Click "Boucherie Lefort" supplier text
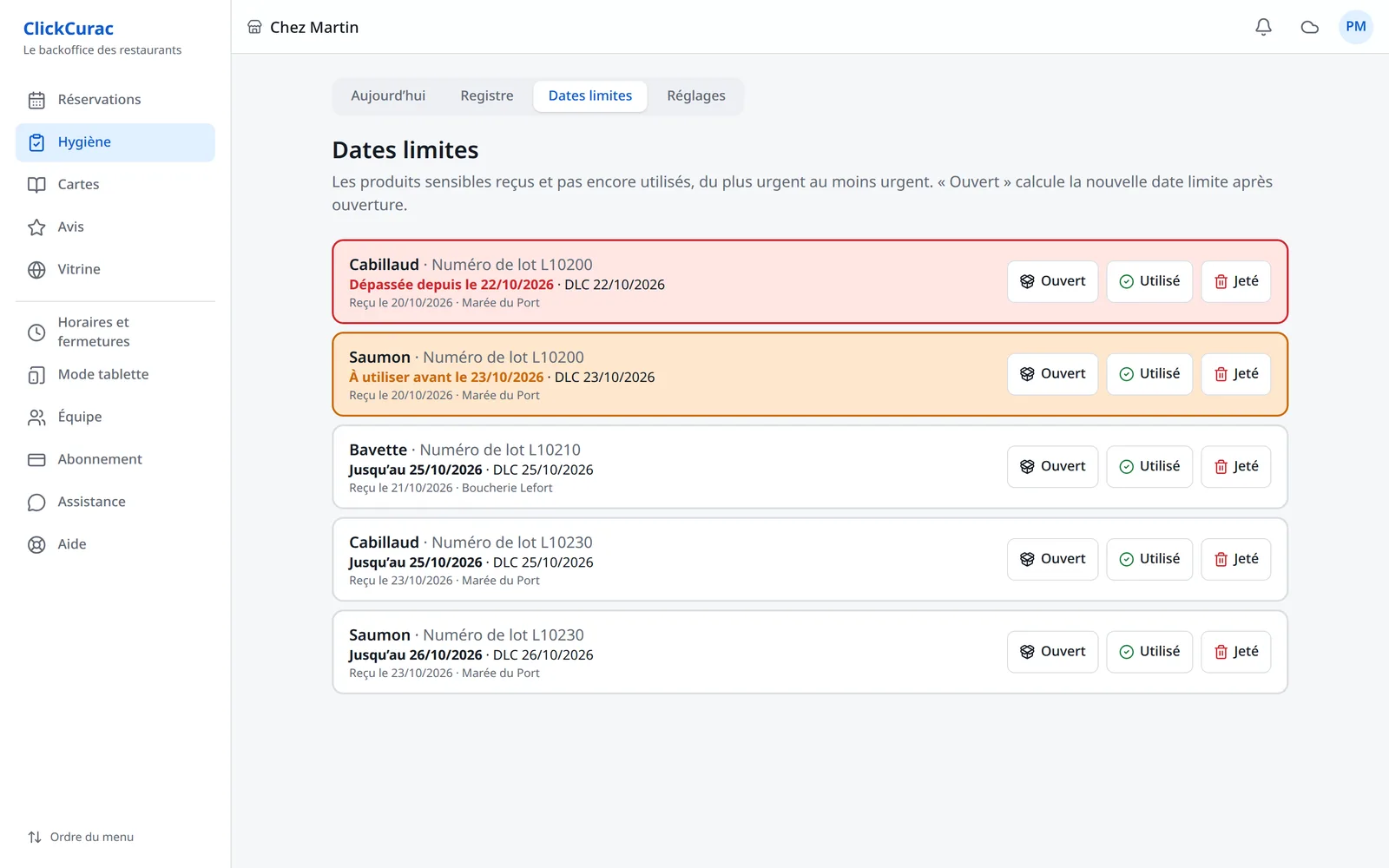The height and width of the screenshot is (868, 1389). click(507, 488)
